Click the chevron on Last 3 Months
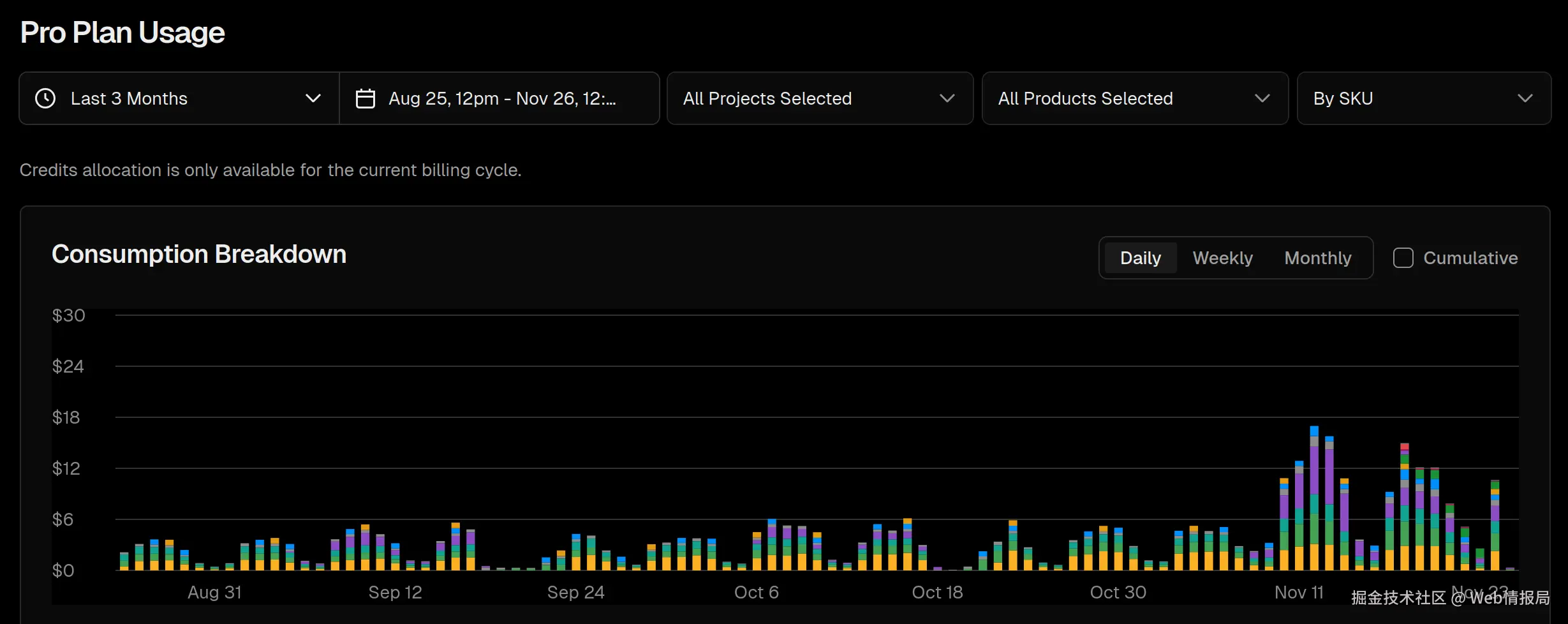 313,98
